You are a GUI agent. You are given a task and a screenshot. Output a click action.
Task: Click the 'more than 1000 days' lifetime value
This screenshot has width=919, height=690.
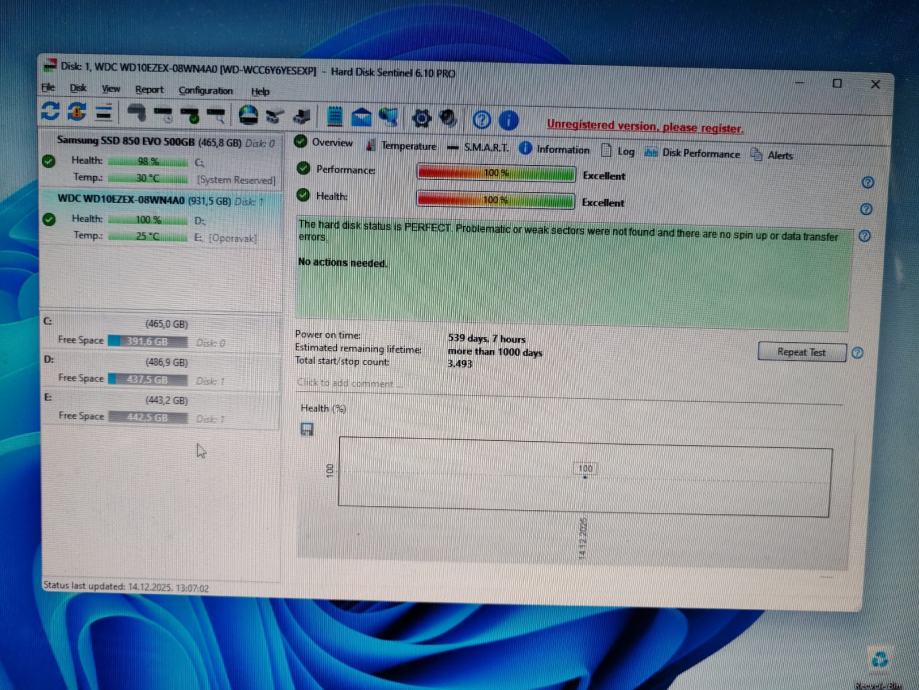495,352
